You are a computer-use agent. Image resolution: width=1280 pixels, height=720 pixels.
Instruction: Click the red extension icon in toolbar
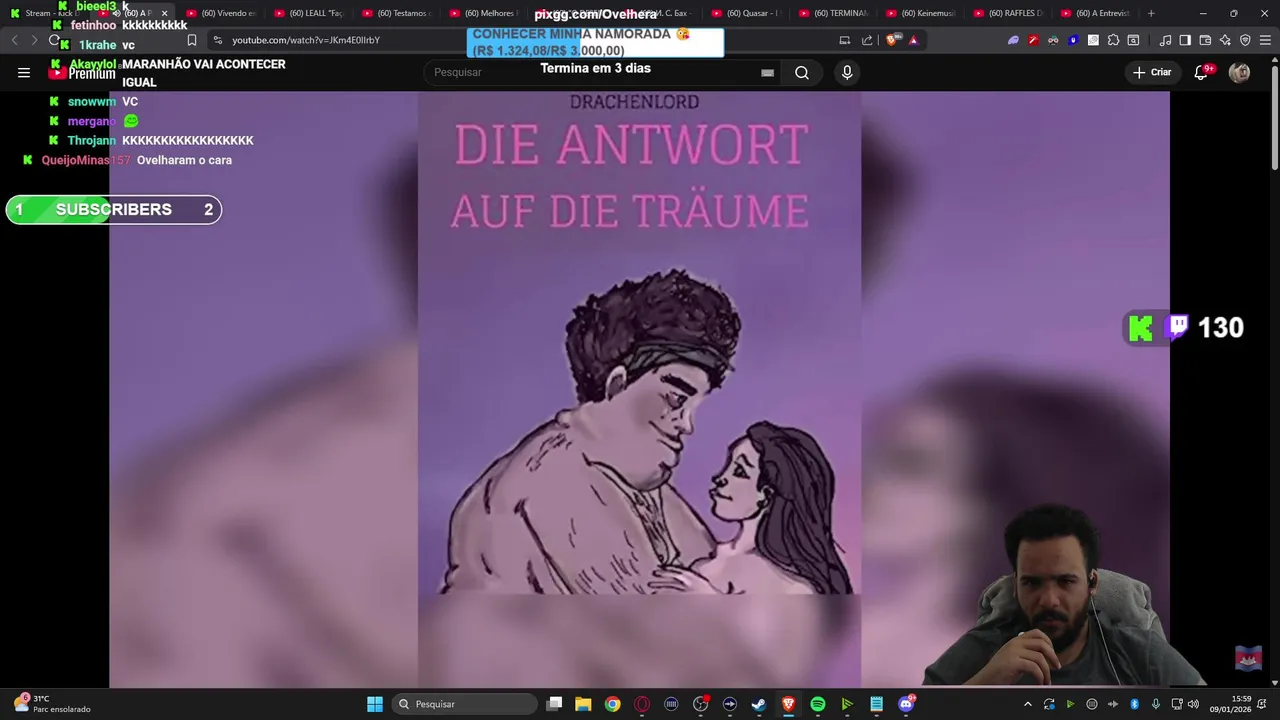pyautogui.click(x=1033, y=40)
